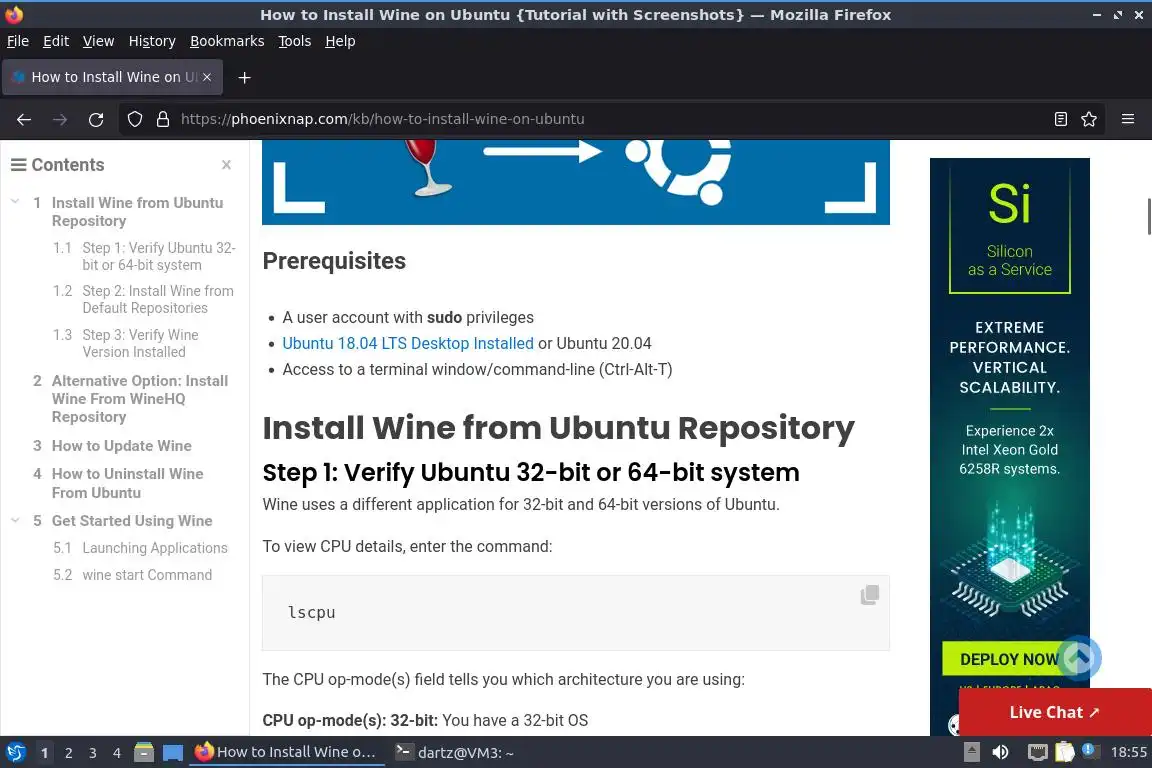Click Firefox window entry in taskbar
This screenshot has height=768, width=1152.
click(287, 752)
